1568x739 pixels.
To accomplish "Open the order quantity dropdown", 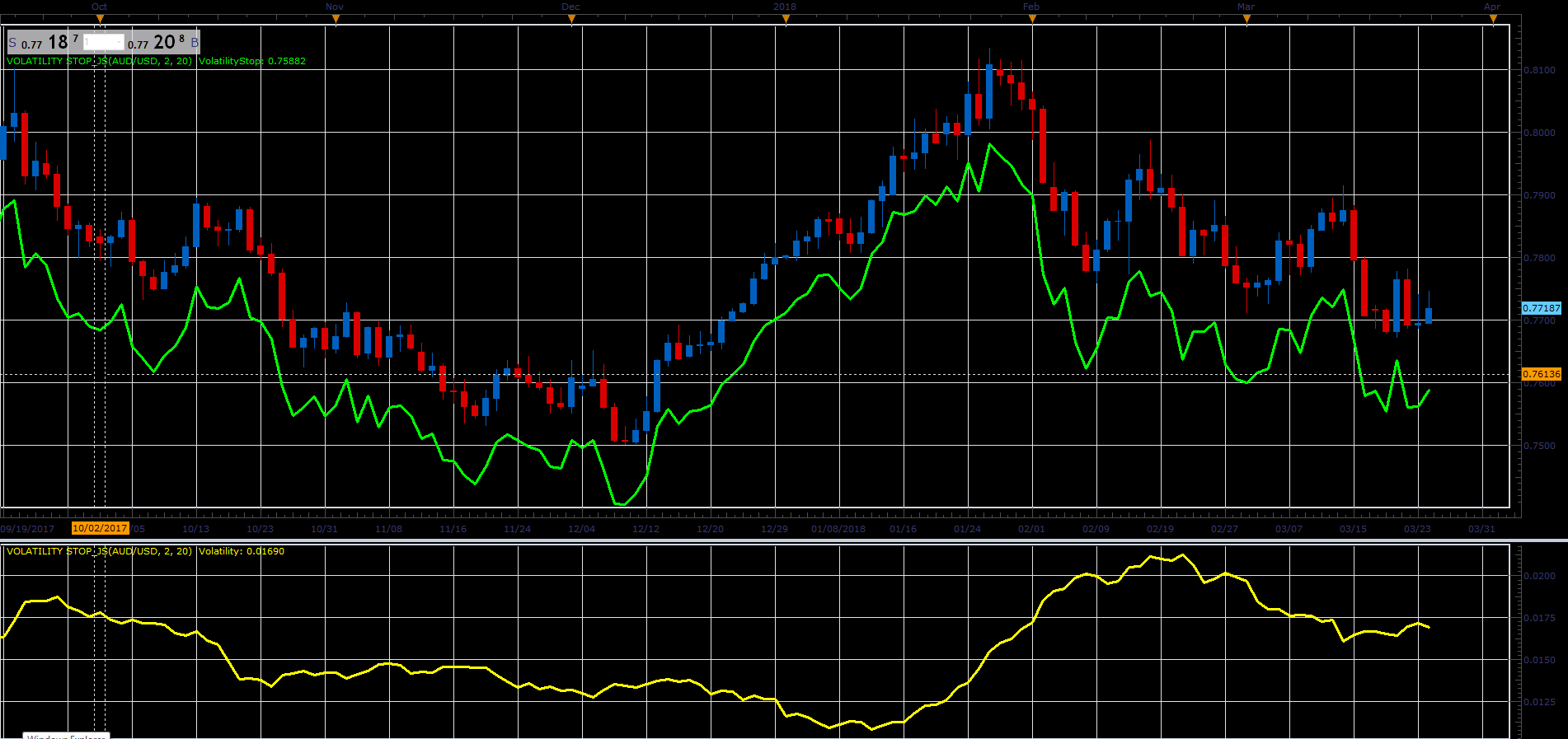I will tap(104, 42).
